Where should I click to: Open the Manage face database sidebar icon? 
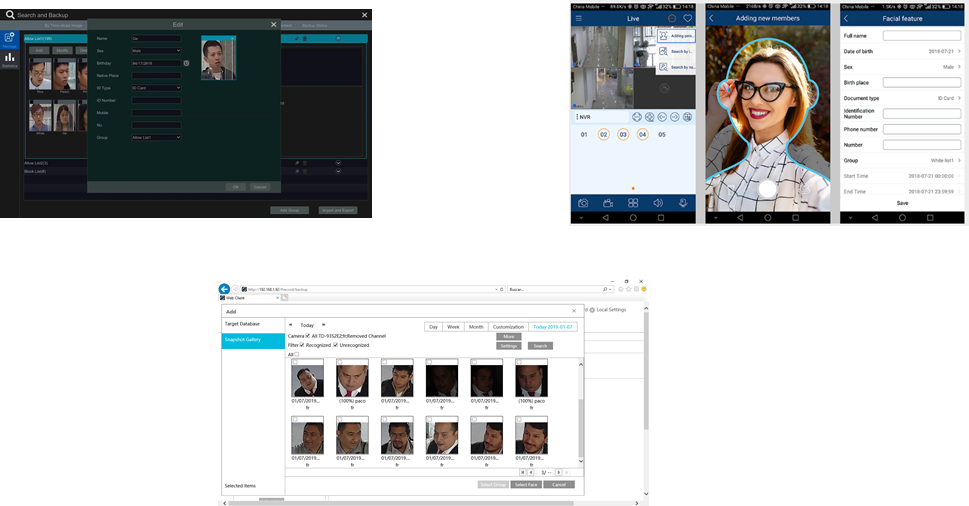pyautogui.click(x=9, y=38)
